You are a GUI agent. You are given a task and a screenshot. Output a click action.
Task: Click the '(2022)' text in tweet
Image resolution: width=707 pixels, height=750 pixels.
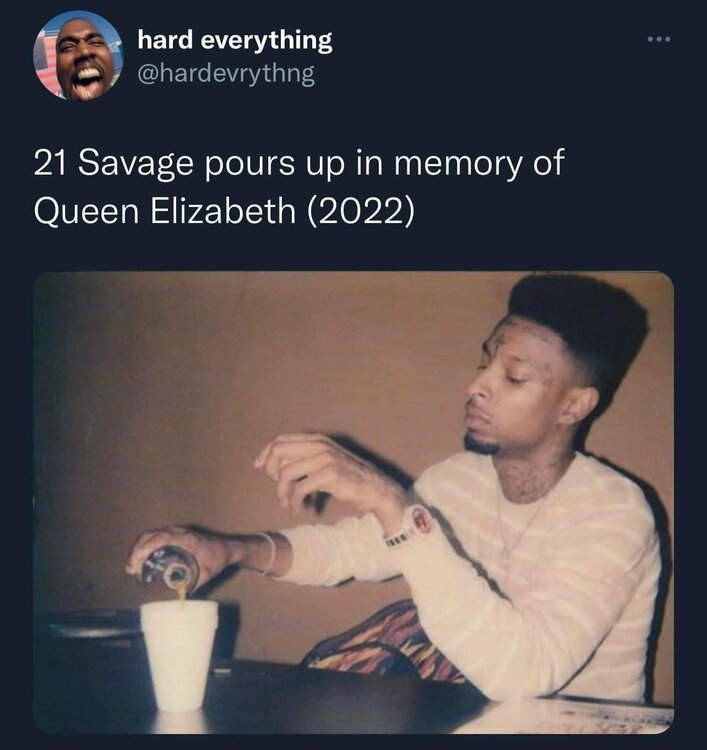pyautogui.click(x=359, y=210)
